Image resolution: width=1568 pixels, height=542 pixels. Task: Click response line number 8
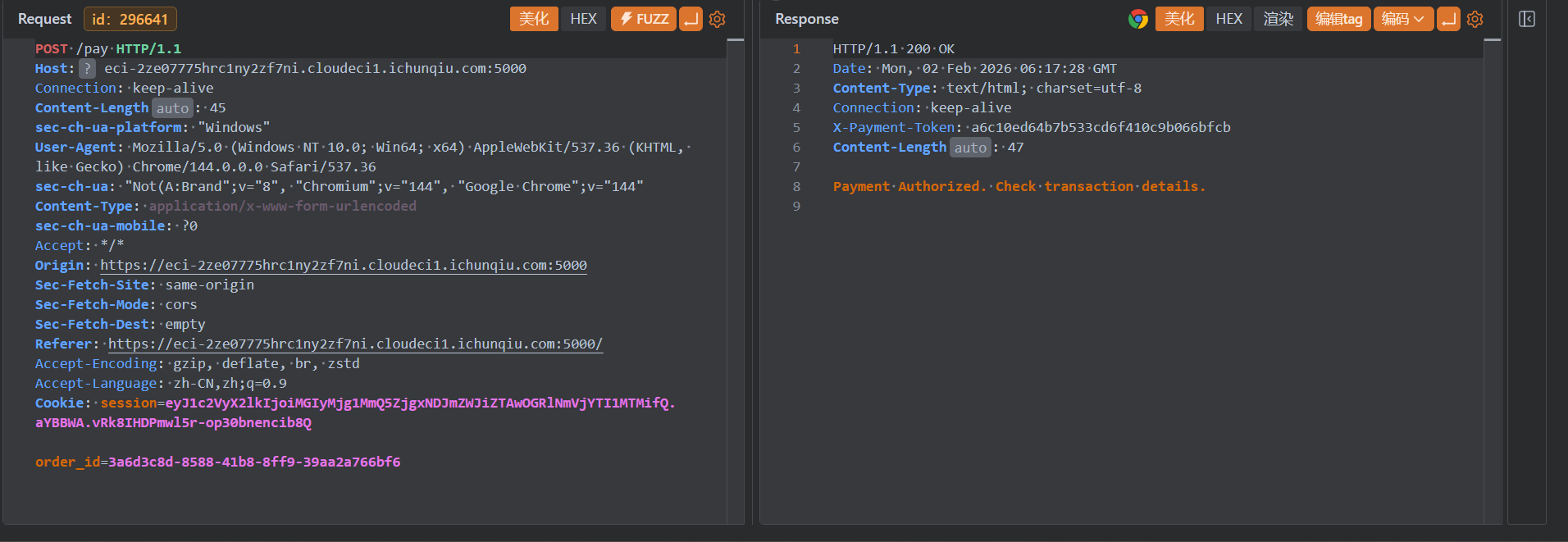click(796, 187)
